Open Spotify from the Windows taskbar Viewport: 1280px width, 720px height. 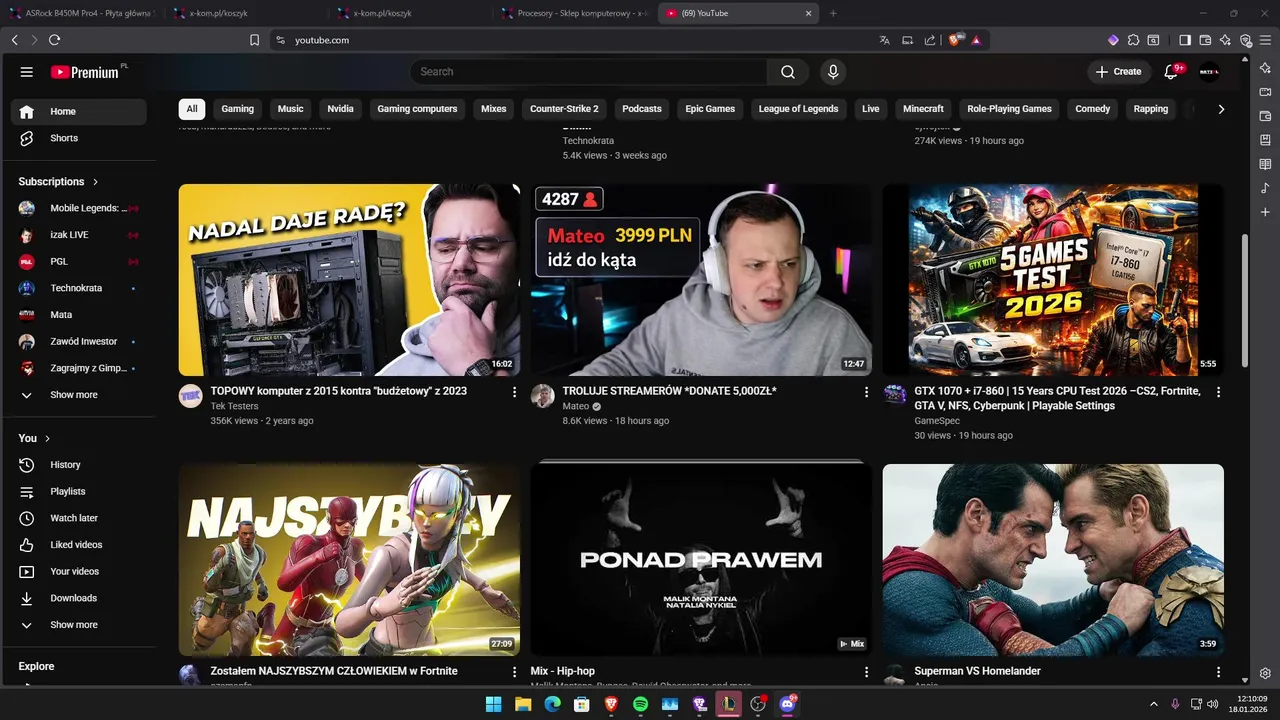tap(641, 704)
